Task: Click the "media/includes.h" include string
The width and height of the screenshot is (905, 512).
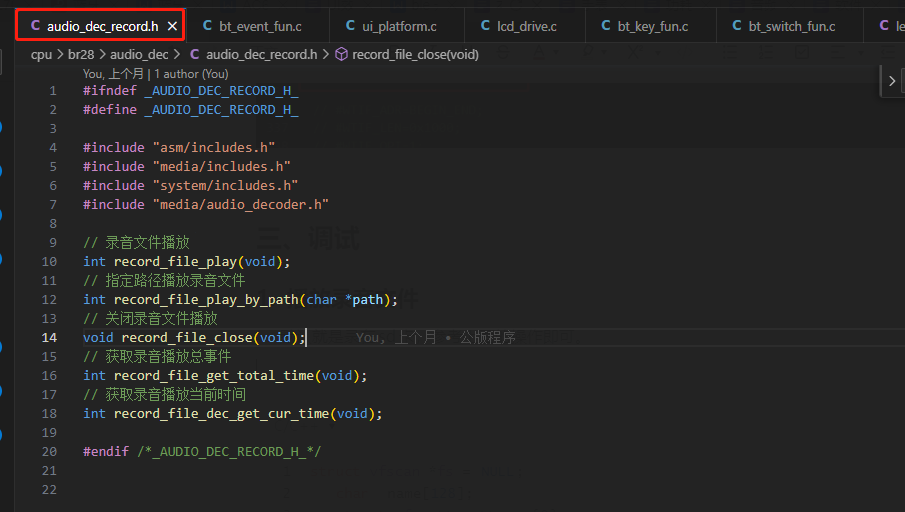Action: (x=222, y=167)
